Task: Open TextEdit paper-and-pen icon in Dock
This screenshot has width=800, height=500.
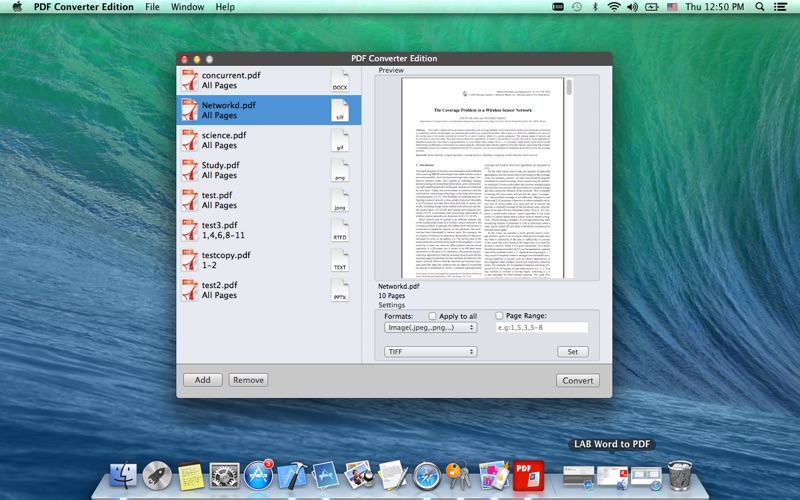Action: point(392,476)
